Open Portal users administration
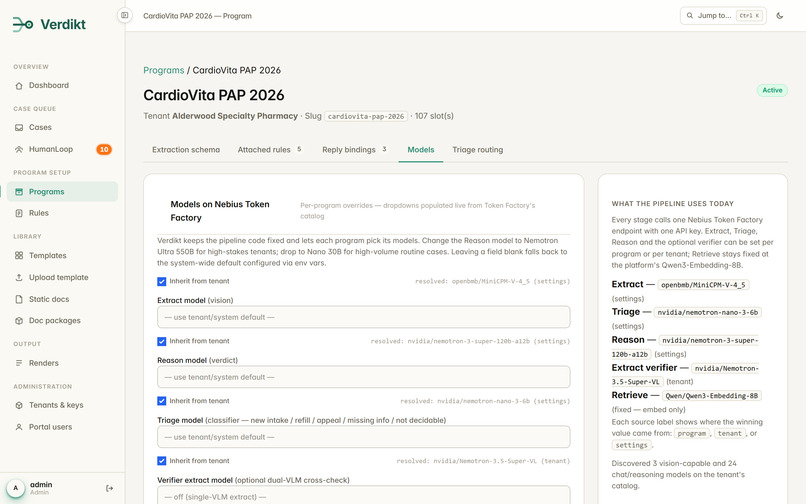The image size is (806, 504). pos(62,427)
